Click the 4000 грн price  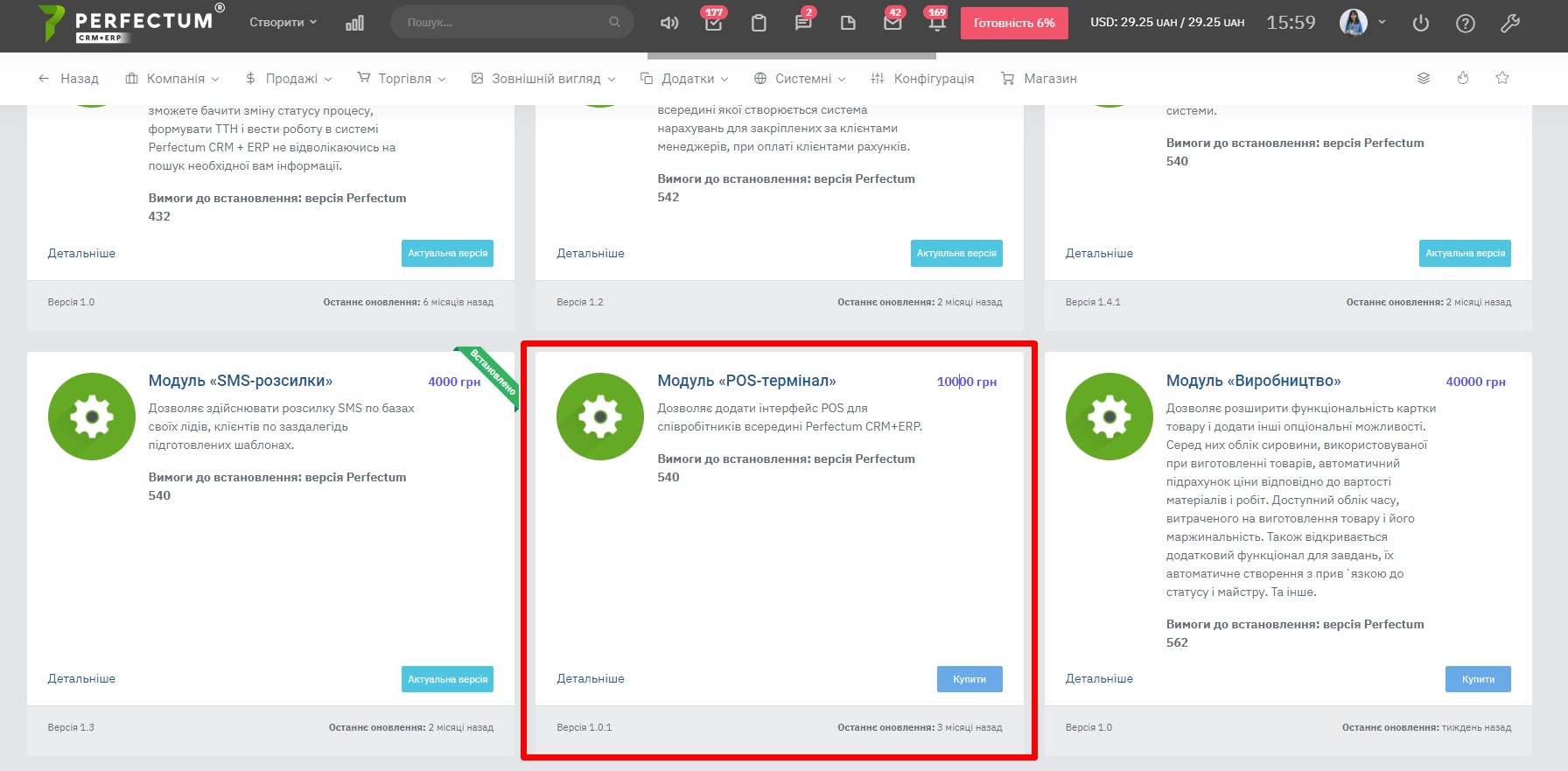(454, 382)
